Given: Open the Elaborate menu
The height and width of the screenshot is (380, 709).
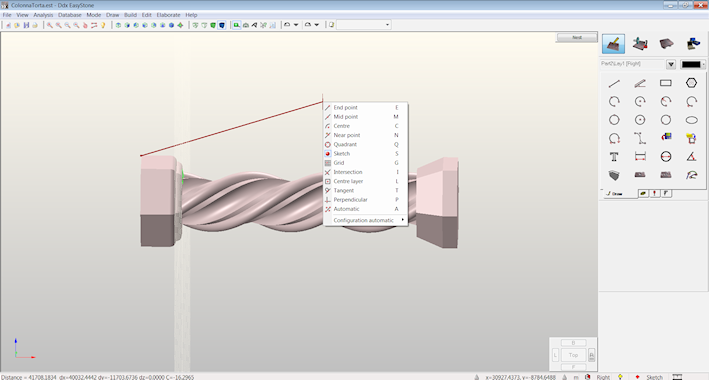Looking at the screenshot, I should coord(168,15).
